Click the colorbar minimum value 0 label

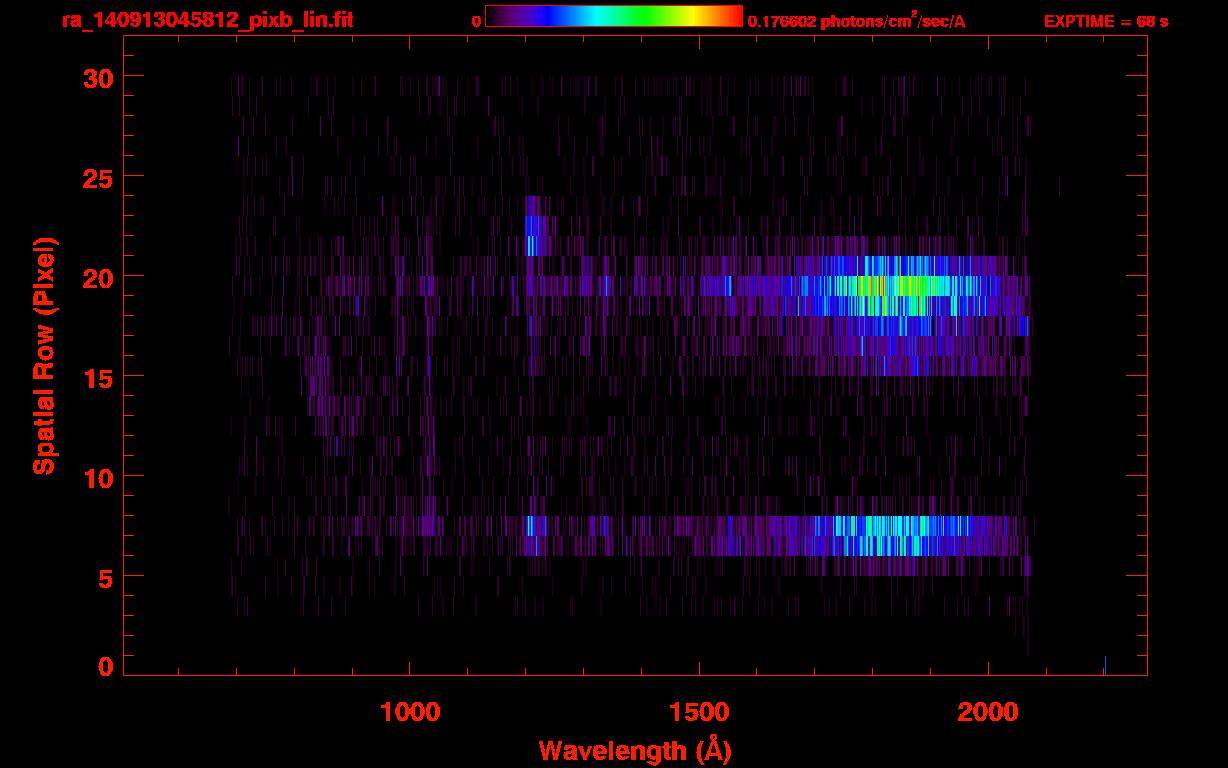(x=477, y=21)
